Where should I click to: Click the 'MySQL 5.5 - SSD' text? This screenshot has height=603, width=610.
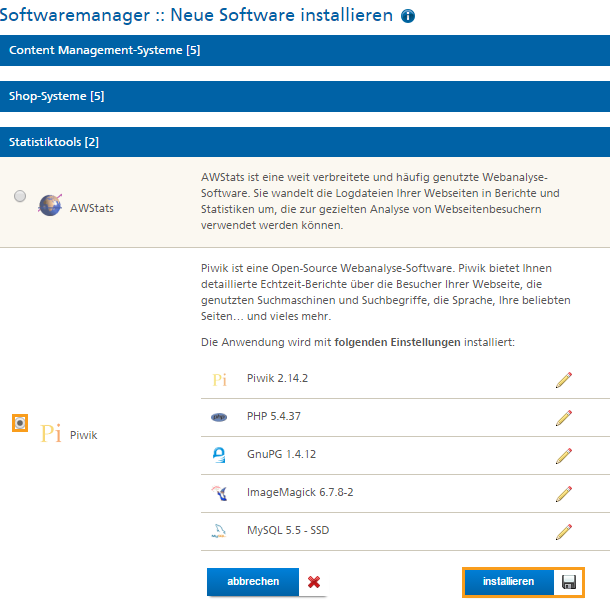(288, 530)
